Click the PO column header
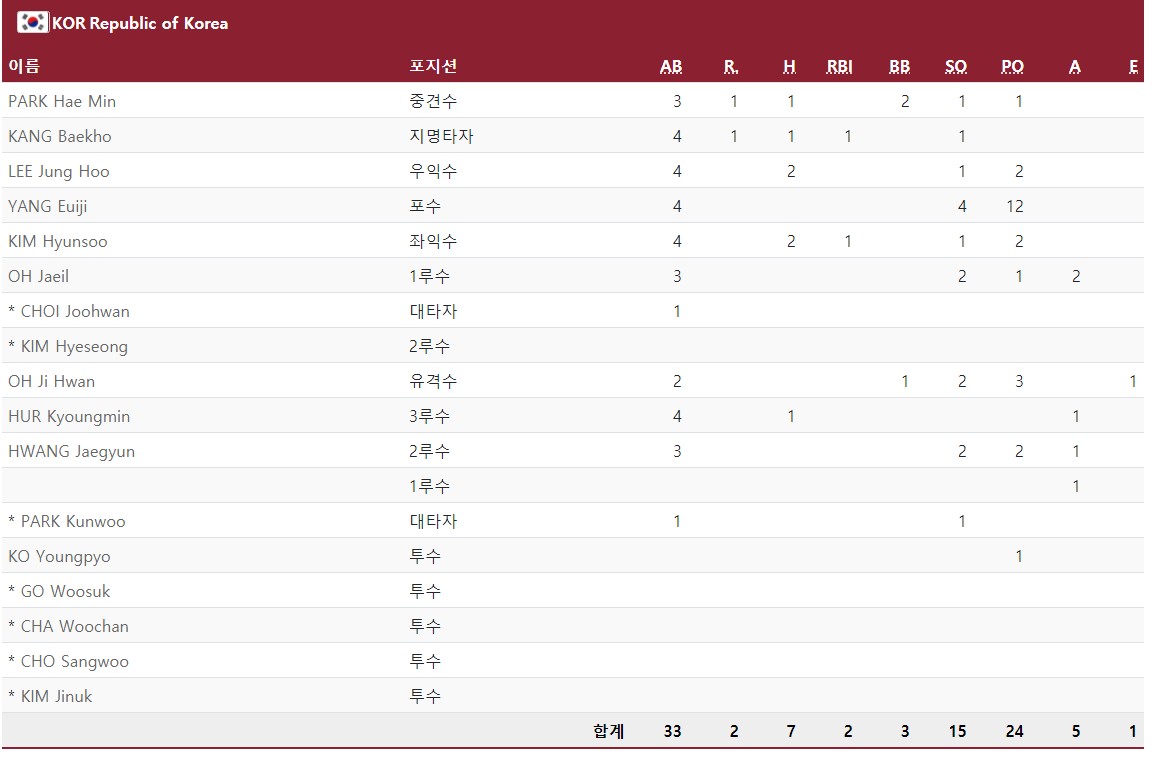Image resolution: width=1158 pixels, height=764 pixels. 1013,66
